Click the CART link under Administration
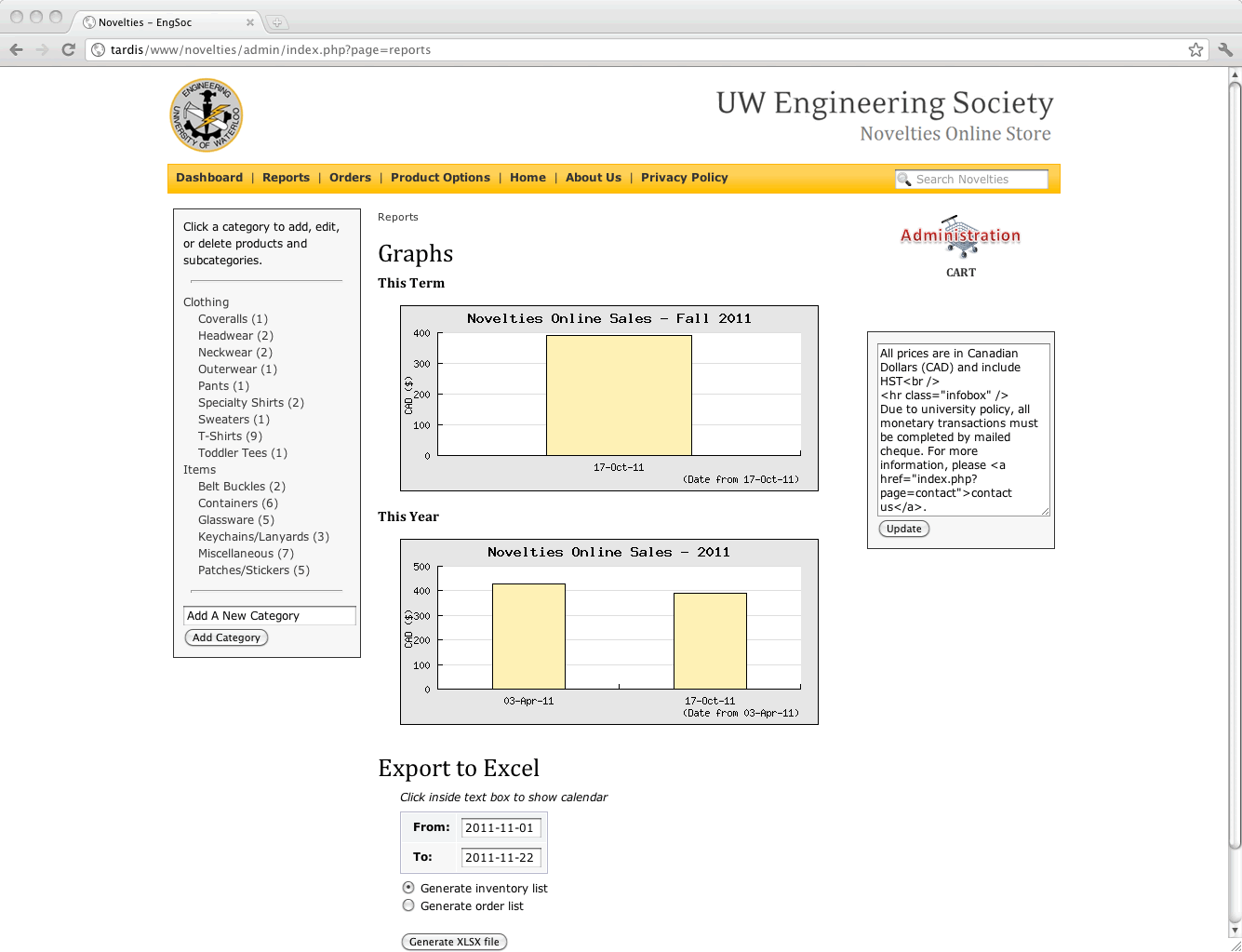The image size is (1242, 952). click(961, 273)
